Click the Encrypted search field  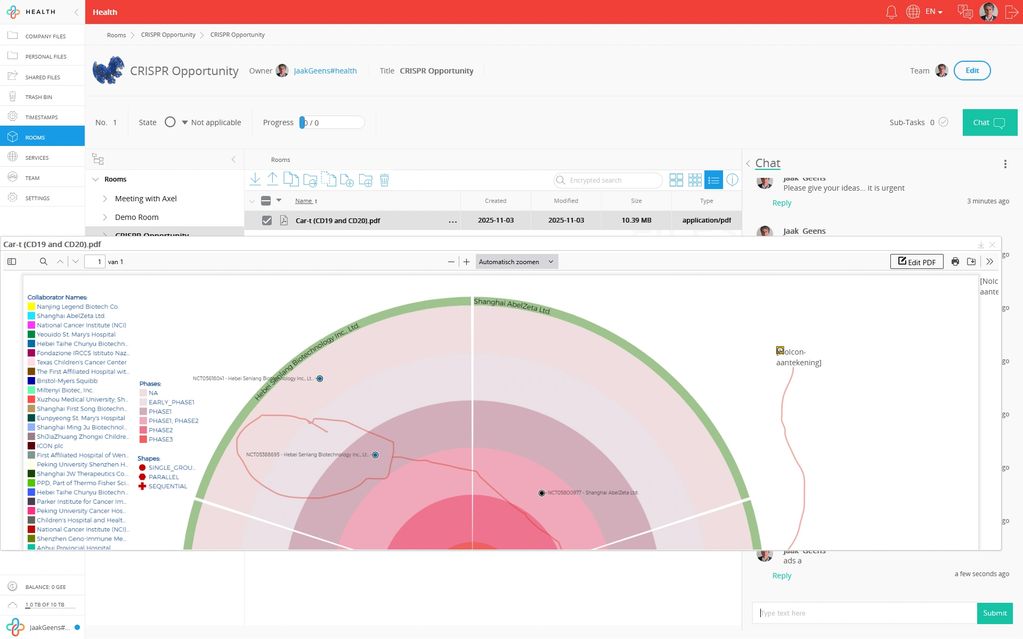(609, 180)
